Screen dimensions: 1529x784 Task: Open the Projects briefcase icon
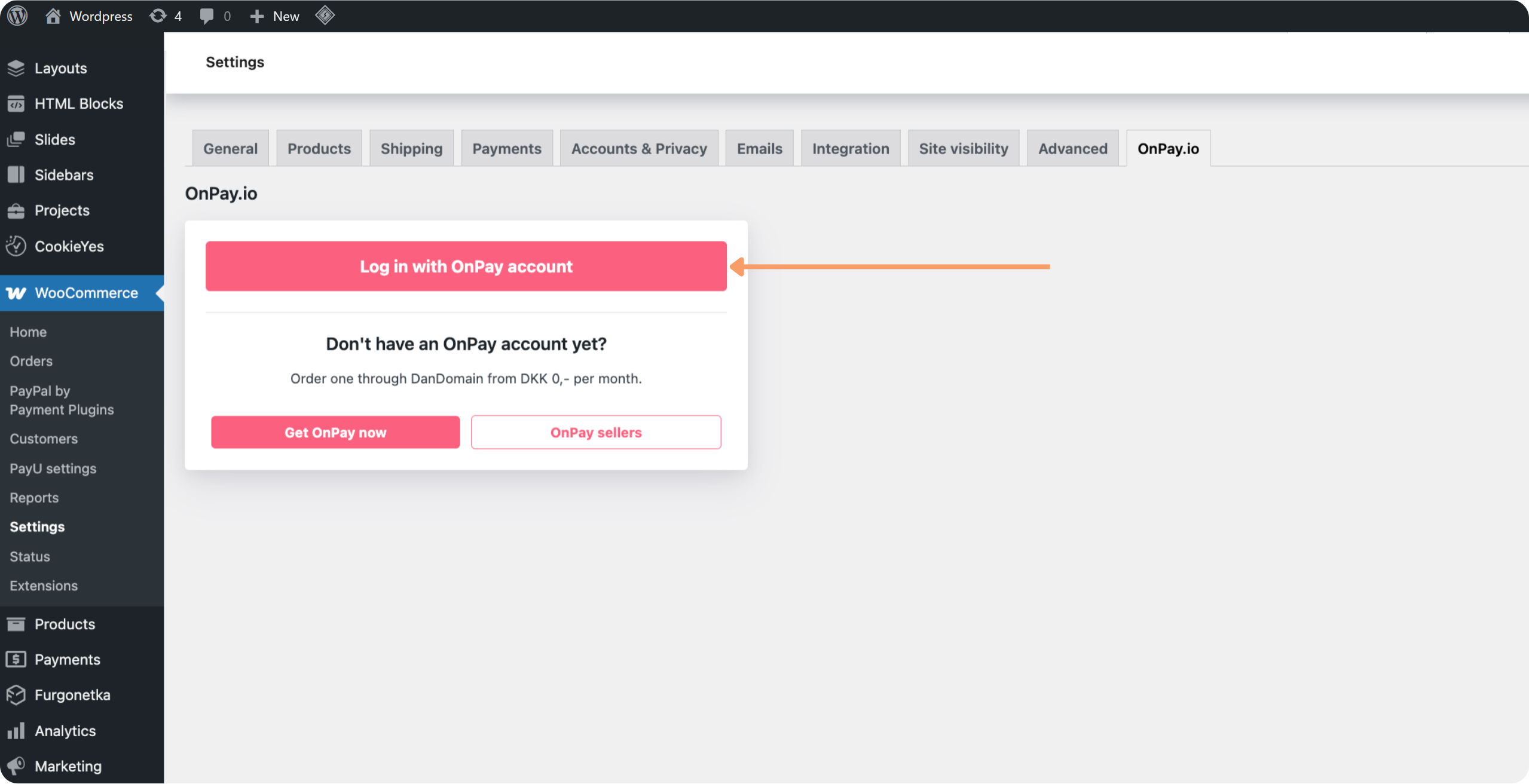(17, 210)
